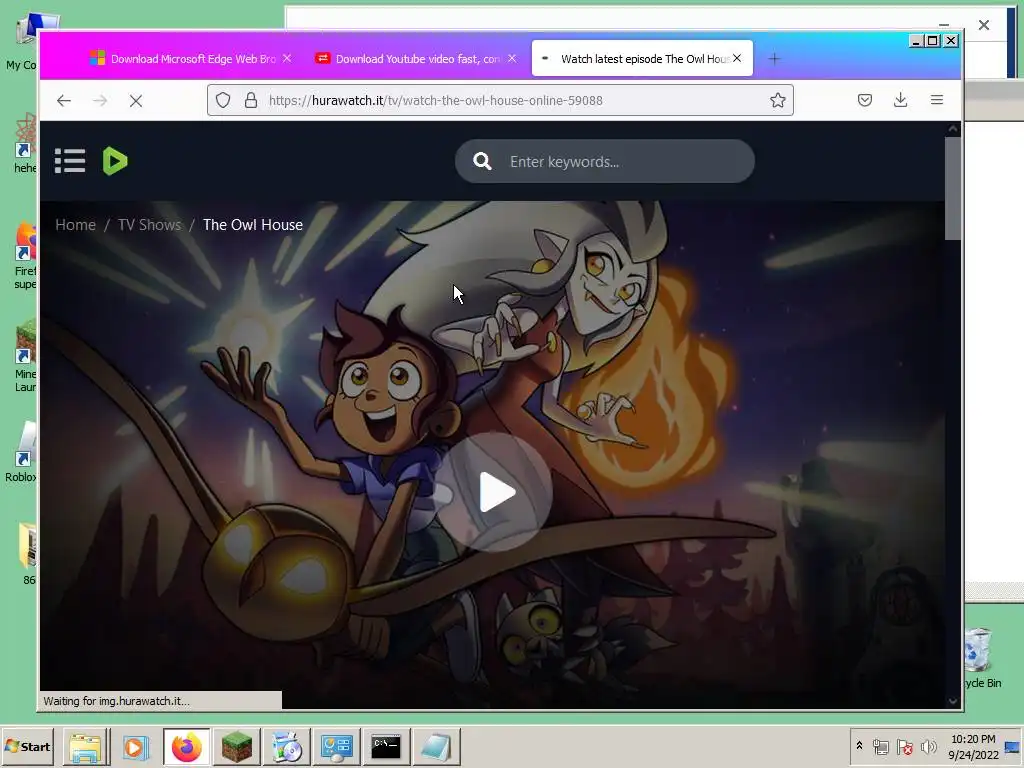Close The Owl House tab
1024x768 pixels.
tap(737, 58)
